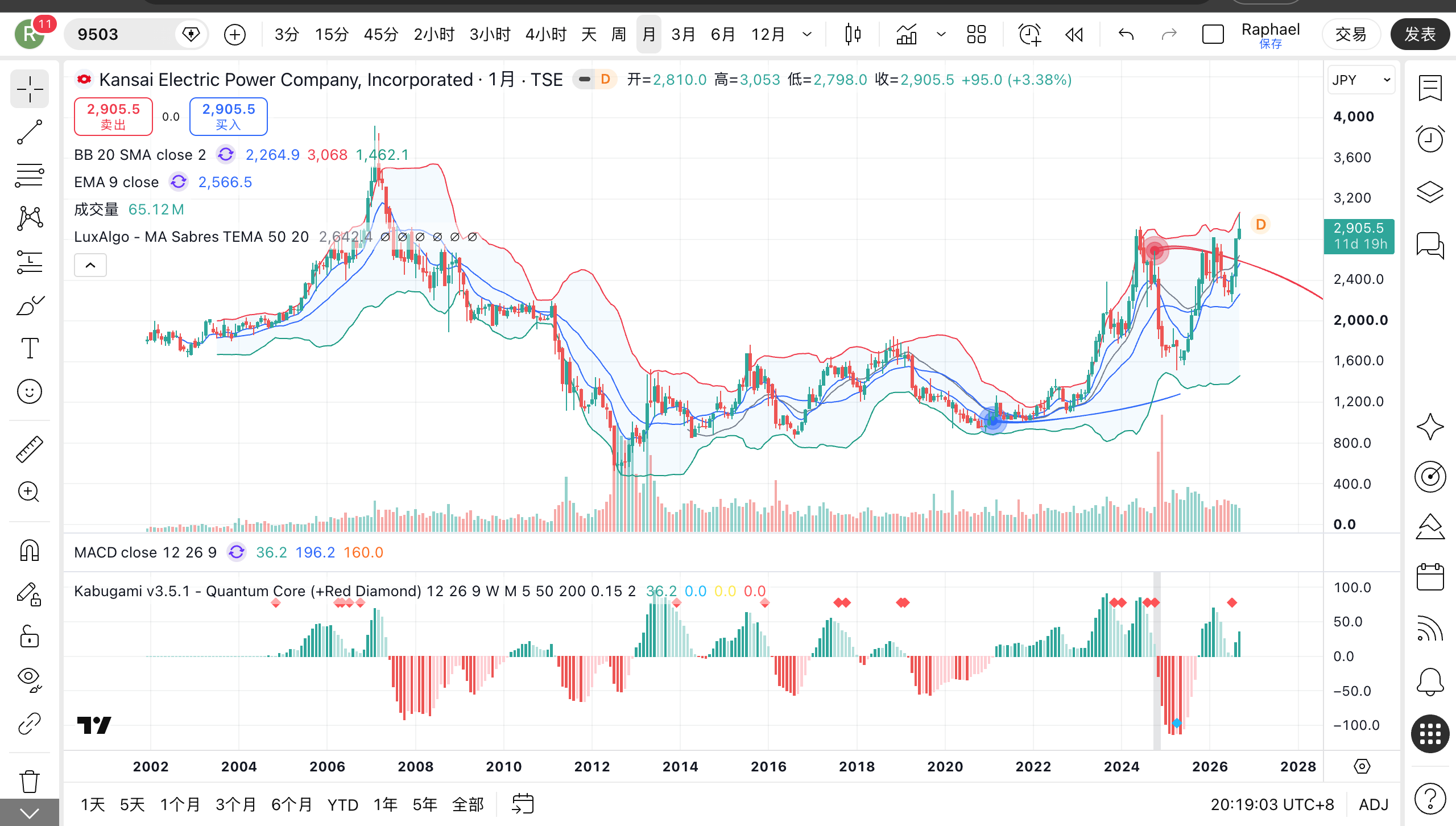Switch to the 3分 interval
1456x826 pixels.
click(287, 35)
